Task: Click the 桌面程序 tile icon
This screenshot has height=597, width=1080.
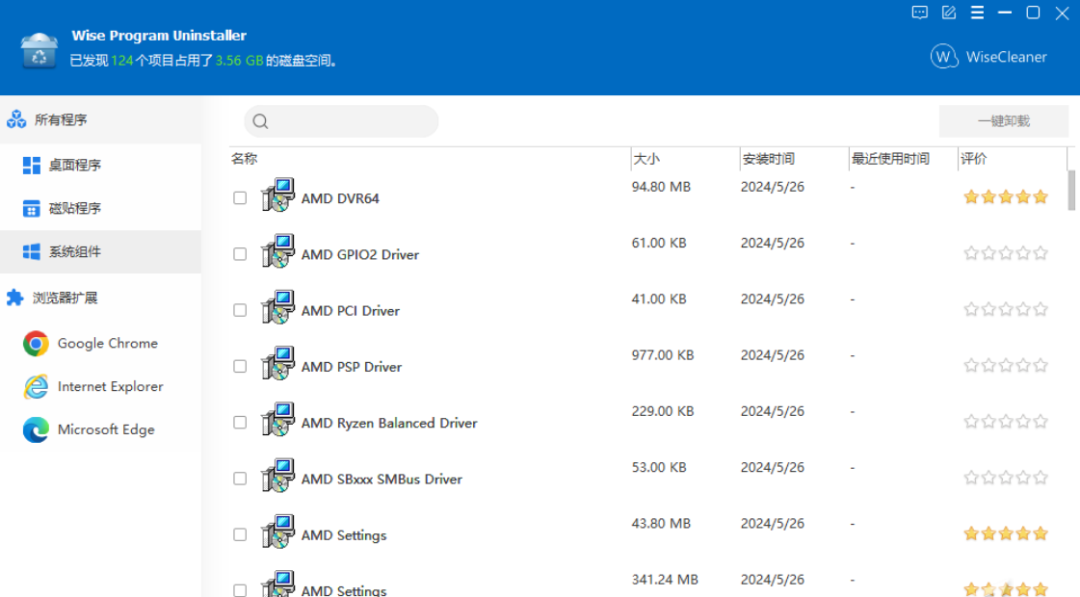Action: coord(31,165)
